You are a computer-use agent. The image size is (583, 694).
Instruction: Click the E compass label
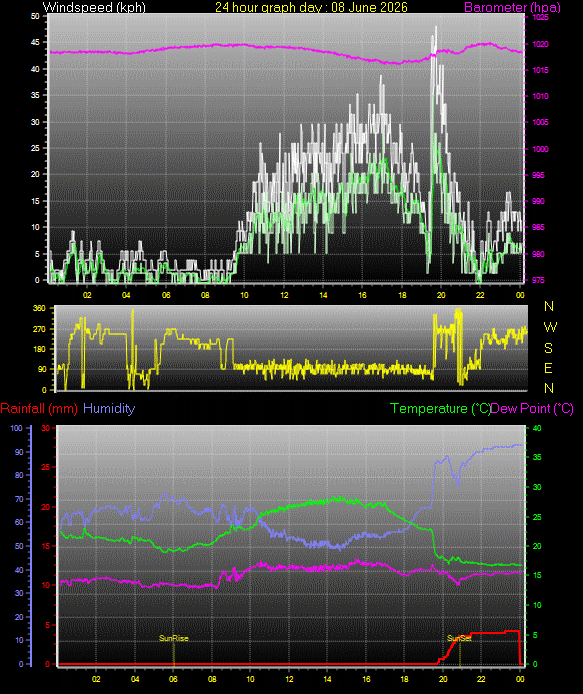point(548,368)
